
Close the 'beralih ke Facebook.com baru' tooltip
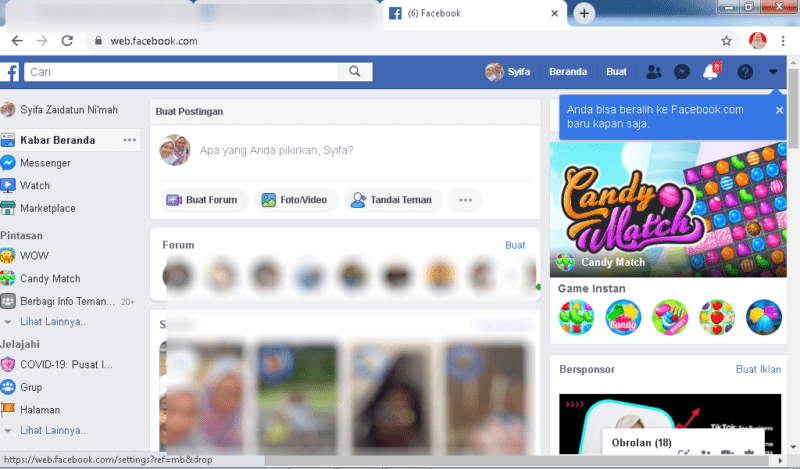(779, 110)
